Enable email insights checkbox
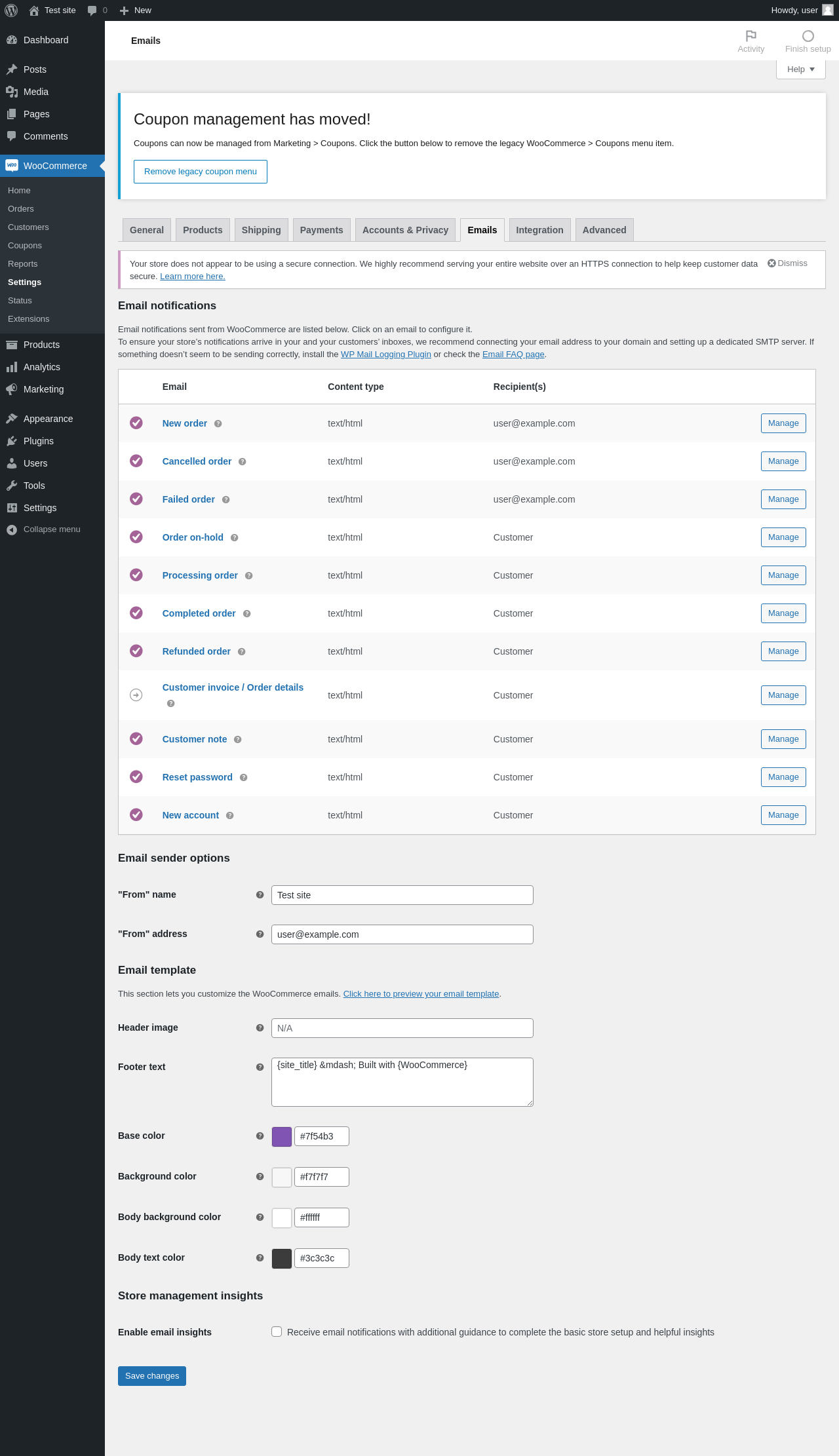 click(277, 1331)
